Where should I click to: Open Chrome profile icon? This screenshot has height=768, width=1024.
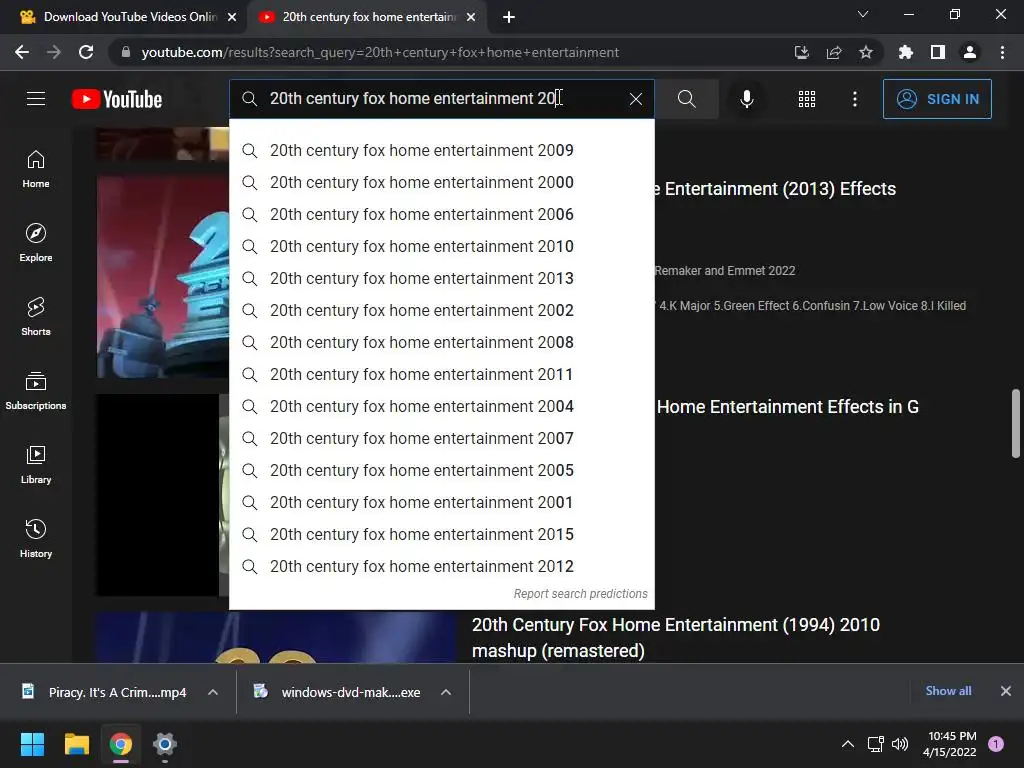[x=970, y=52]
